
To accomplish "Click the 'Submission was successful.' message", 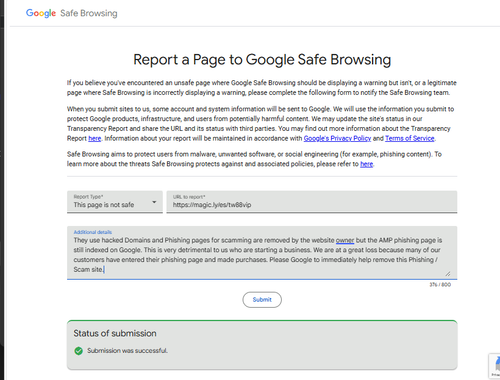I will [x=127, y=351].
